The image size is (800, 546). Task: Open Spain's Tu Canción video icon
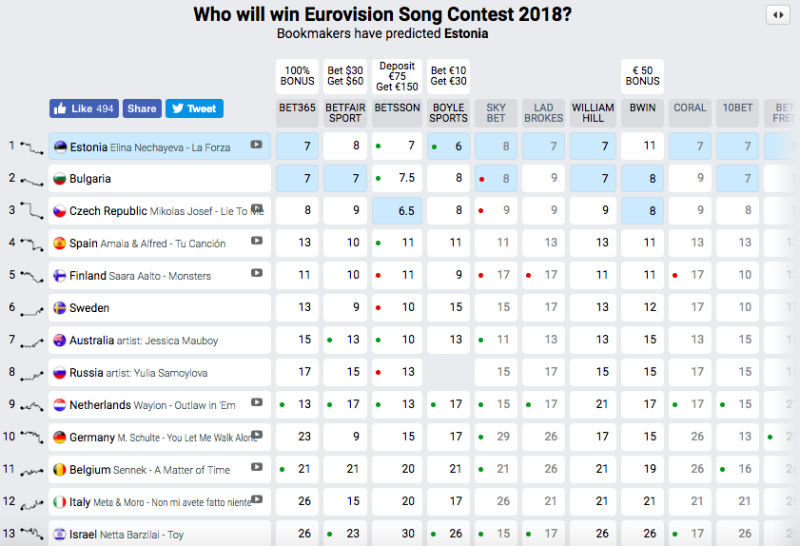pyautogui.click(x=257, y=240)
